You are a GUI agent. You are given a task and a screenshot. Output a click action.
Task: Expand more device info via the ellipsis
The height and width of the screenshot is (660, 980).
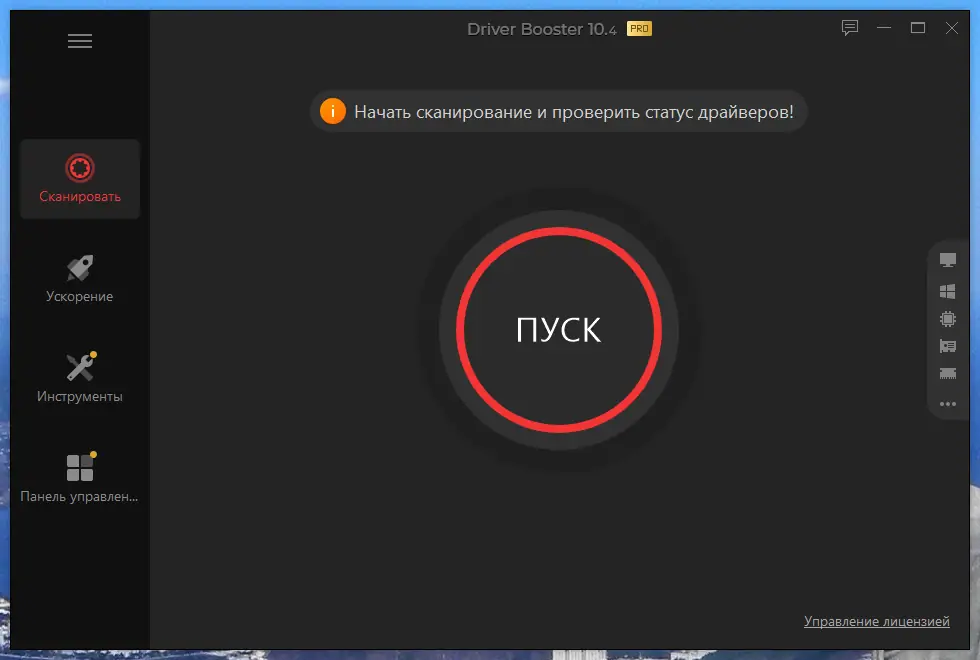[x=947, y=404]
